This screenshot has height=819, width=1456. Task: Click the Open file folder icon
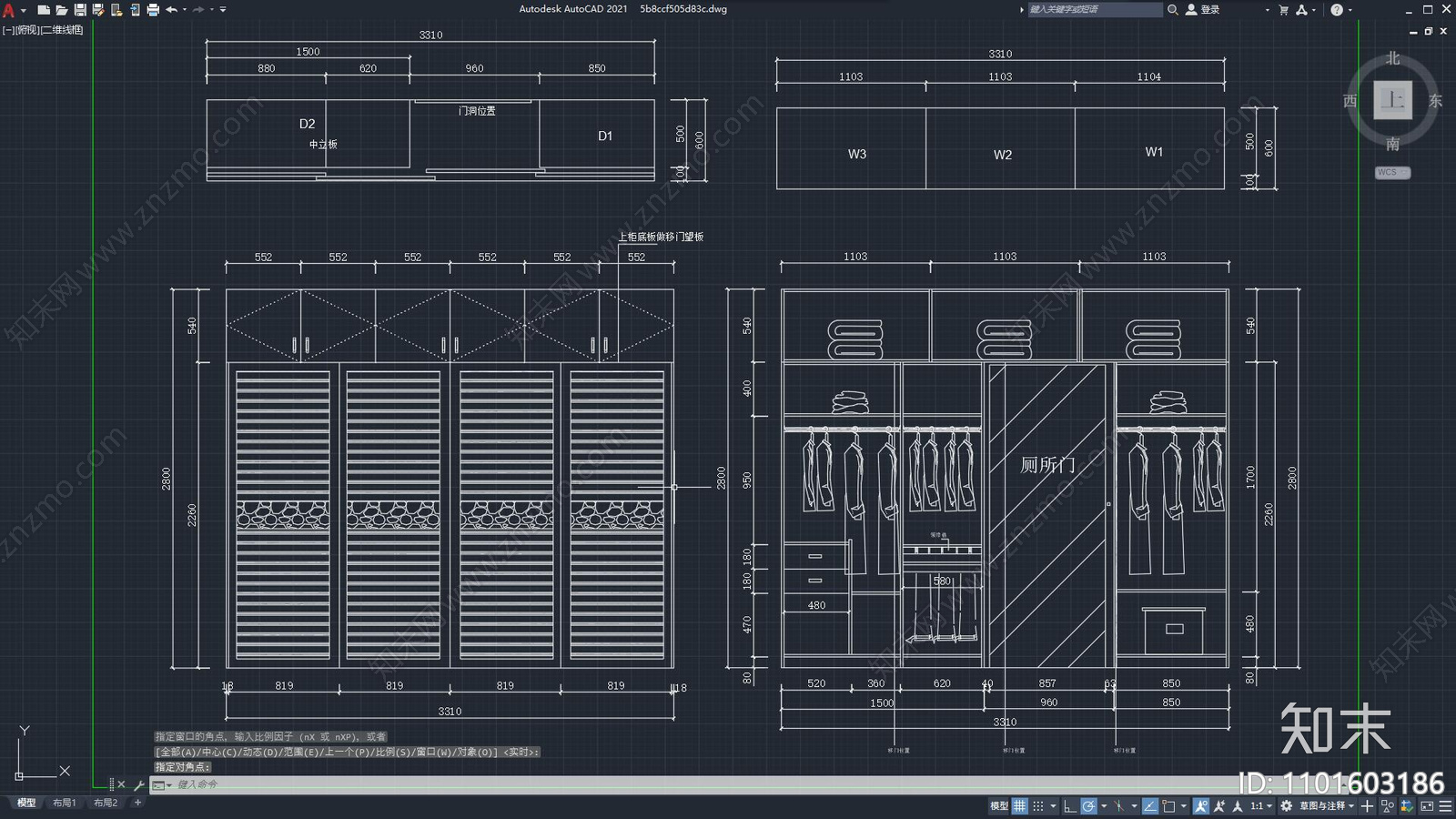pos(62,10)
